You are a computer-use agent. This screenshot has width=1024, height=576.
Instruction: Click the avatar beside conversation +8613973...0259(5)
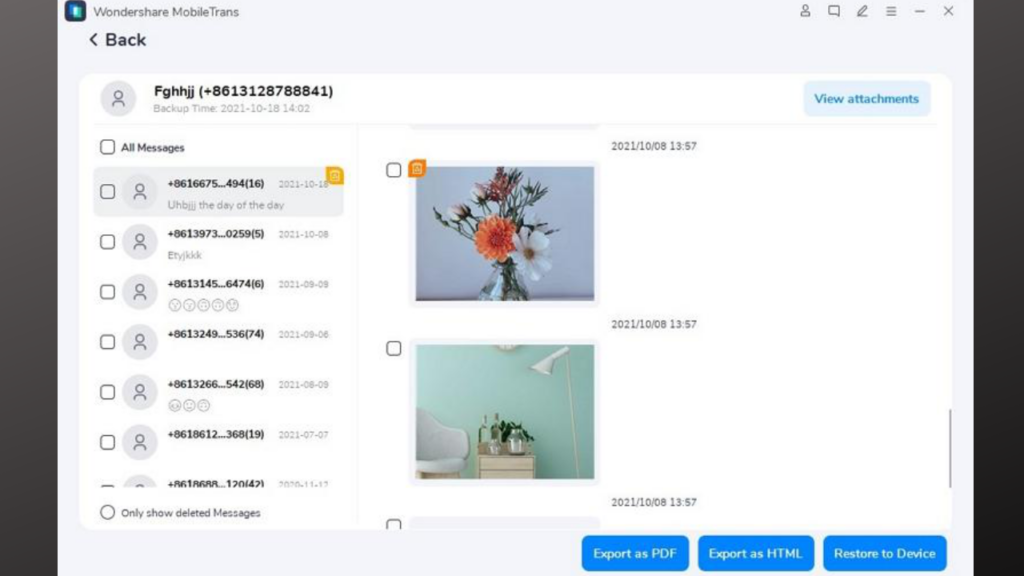(139, 241)
